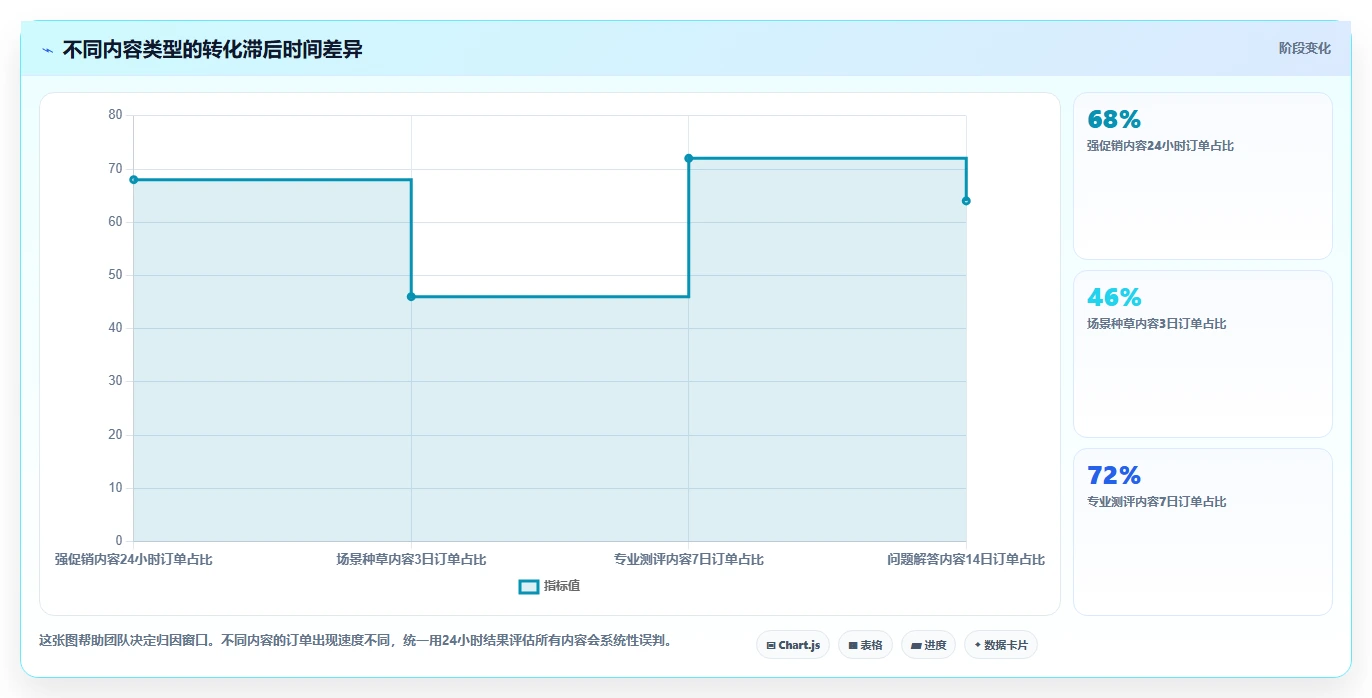Image resolution: width=1372 pixels, height=698 pixels.
Task: Click the title 不同内容类型的转化滞后时间差异
Action: coord(212,49)
